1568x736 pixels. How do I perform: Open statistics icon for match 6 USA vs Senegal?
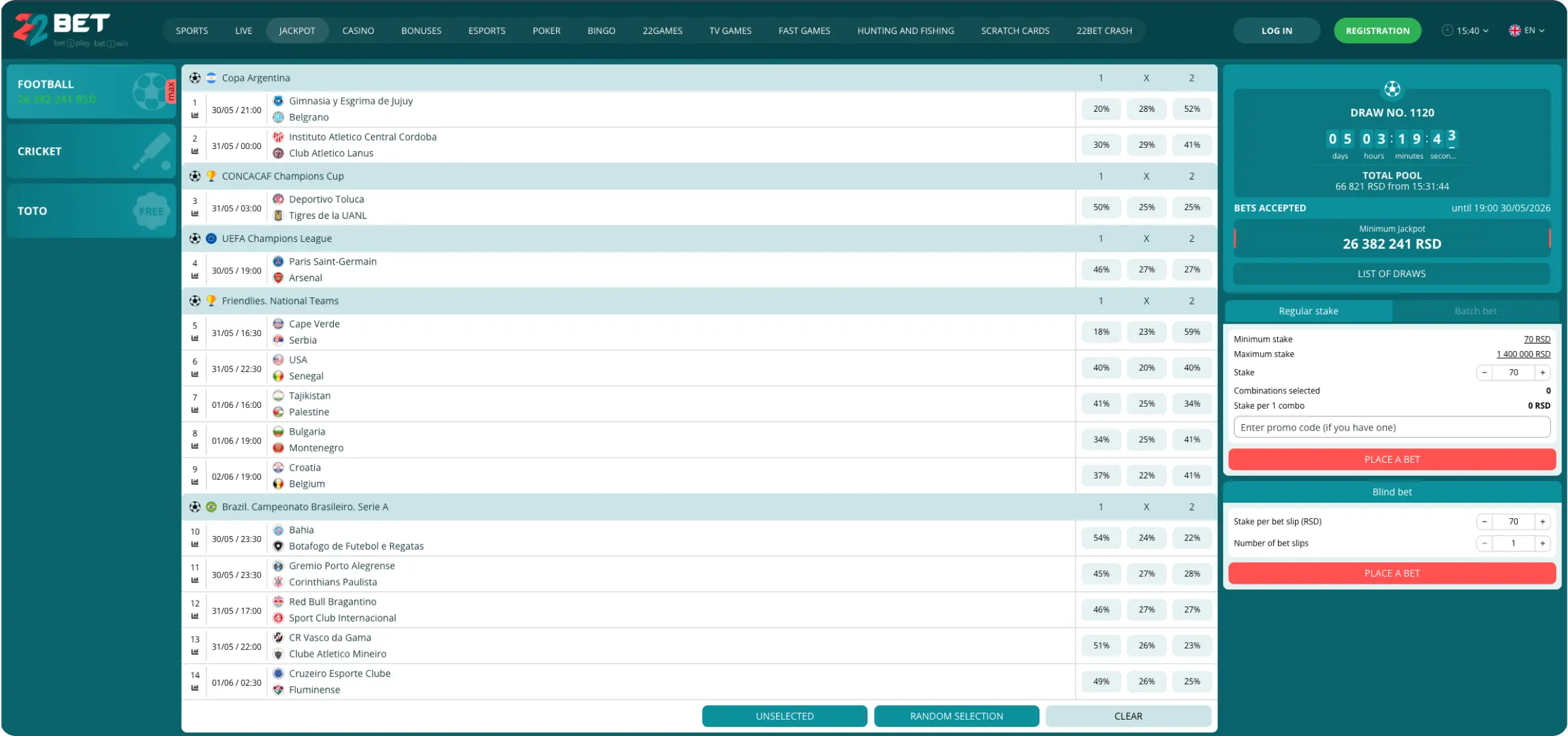click(195, 375)
